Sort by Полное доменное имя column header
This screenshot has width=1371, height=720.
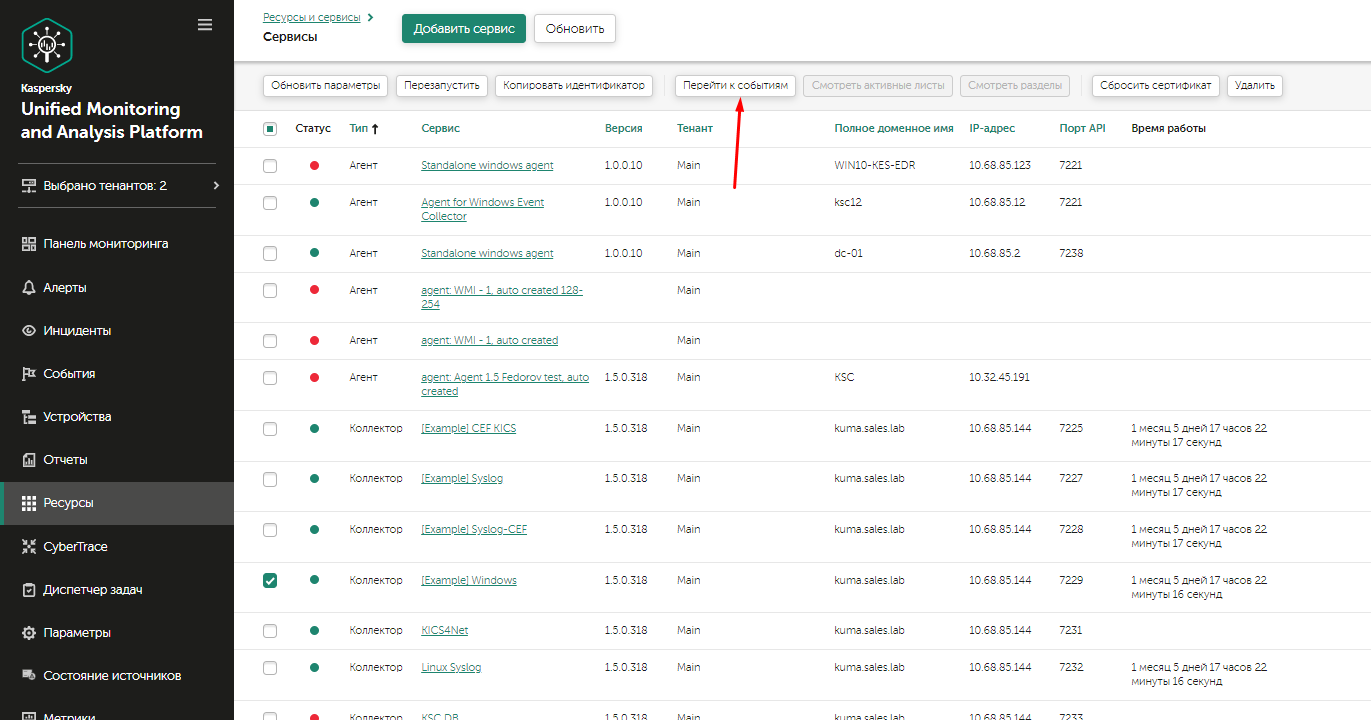pyautogui.click(x=894, y=129)
